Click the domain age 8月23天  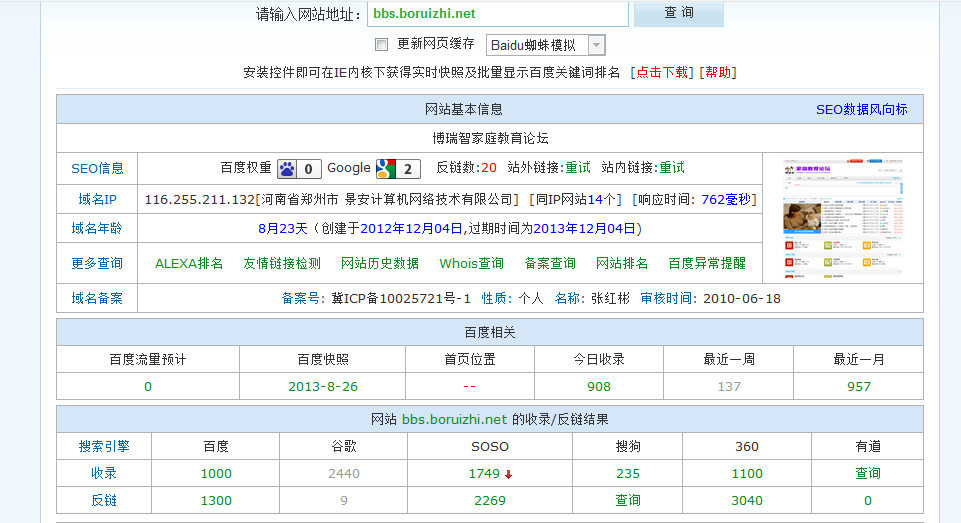tap(283, 229)
